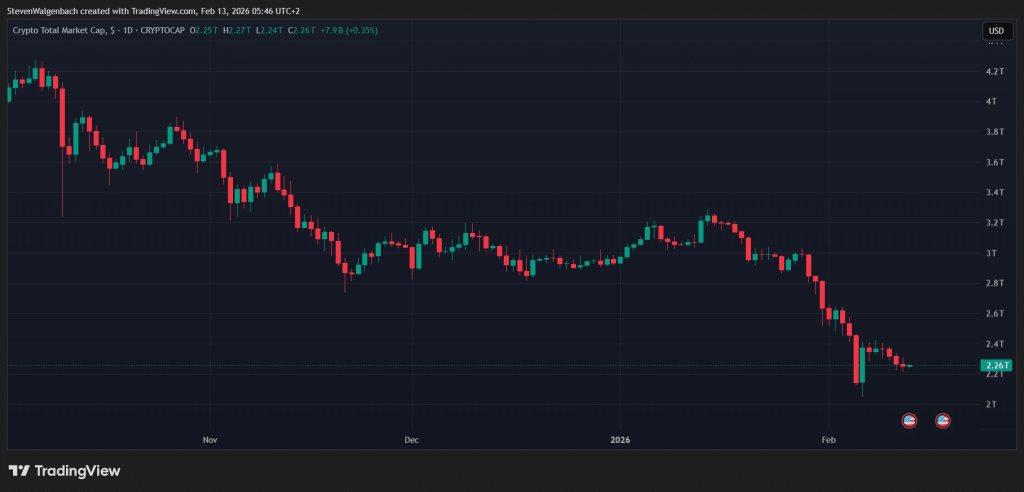Click the 2.4T price axis label
The image size is (1024, 492).
(995, 344)
